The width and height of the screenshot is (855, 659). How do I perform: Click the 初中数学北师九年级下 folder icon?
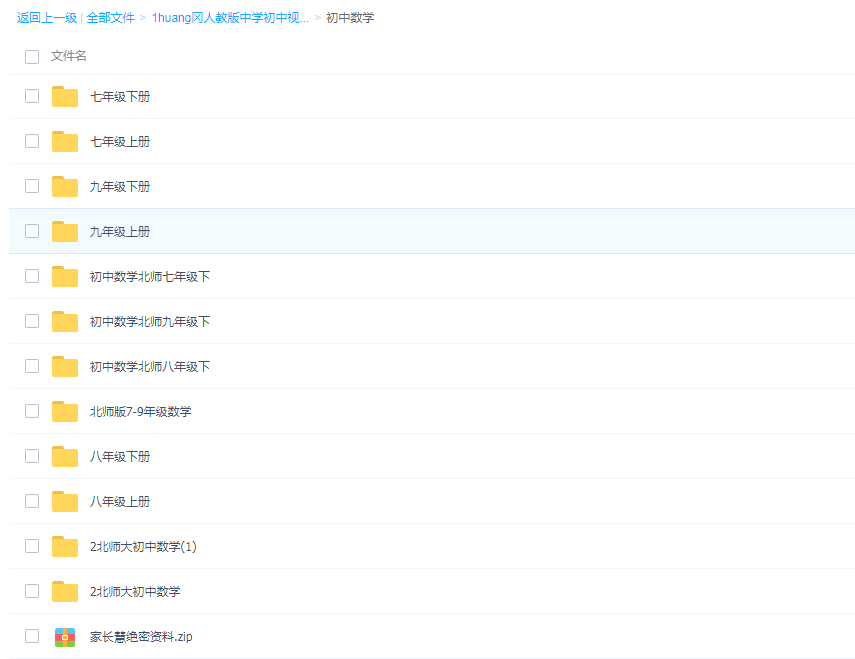point(64,321)
